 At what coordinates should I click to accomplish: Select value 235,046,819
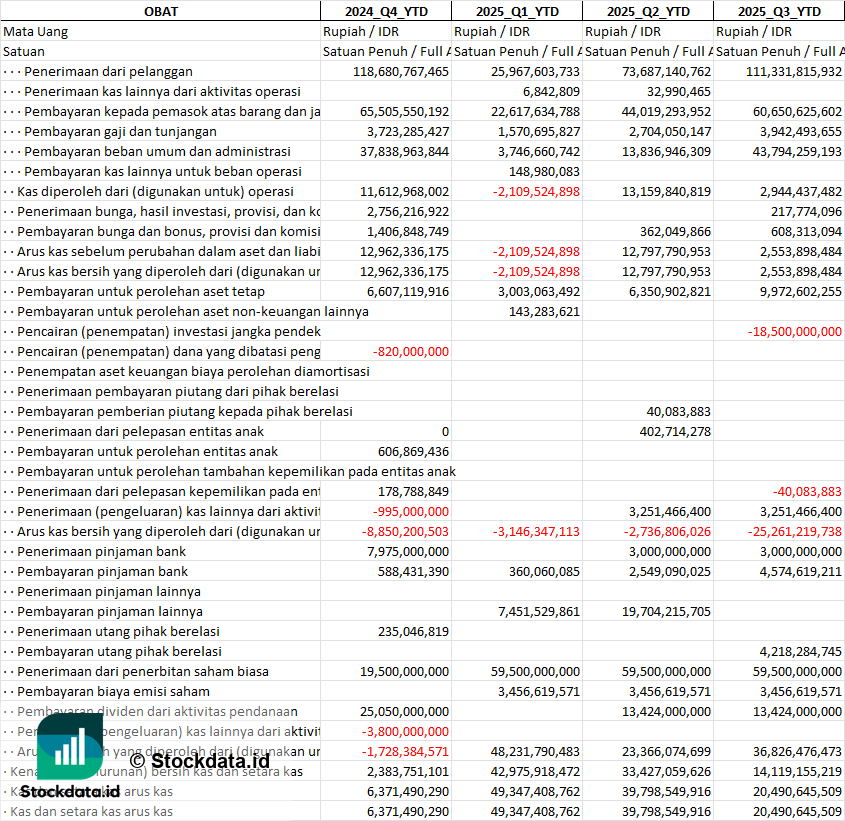(413, 630)
